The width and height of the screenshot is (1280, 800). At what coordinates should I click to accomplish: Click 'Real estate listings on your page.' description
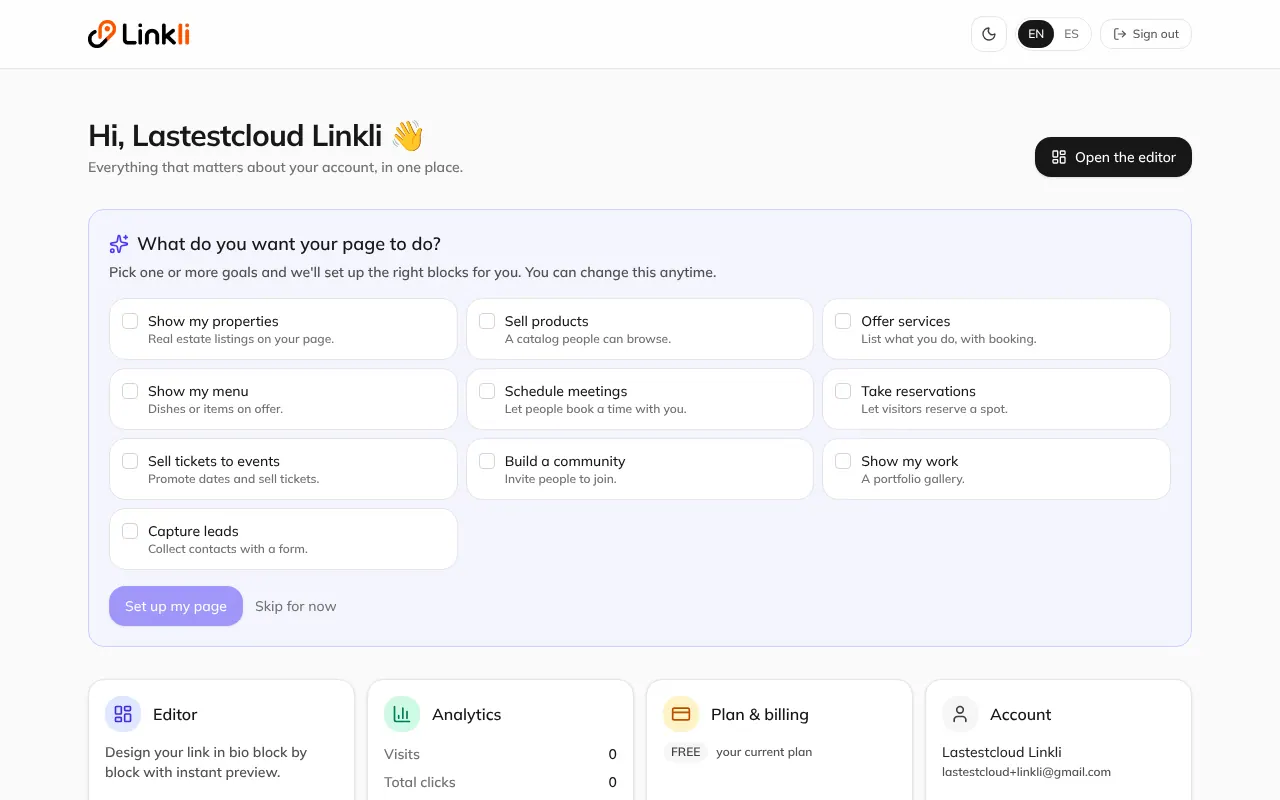241,339
